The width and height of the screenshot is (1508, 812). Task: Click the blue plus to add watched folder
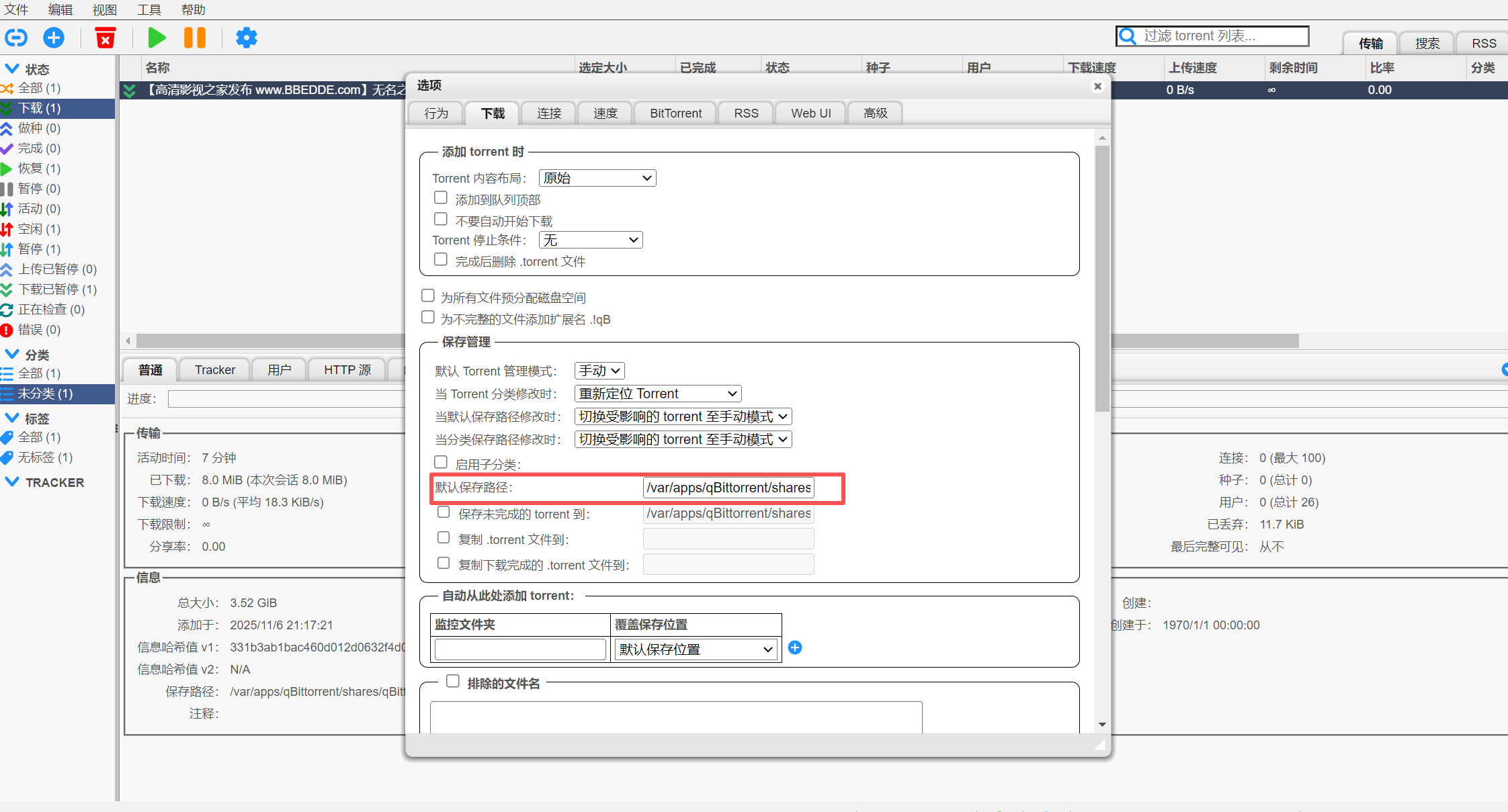tap(795, 647)
